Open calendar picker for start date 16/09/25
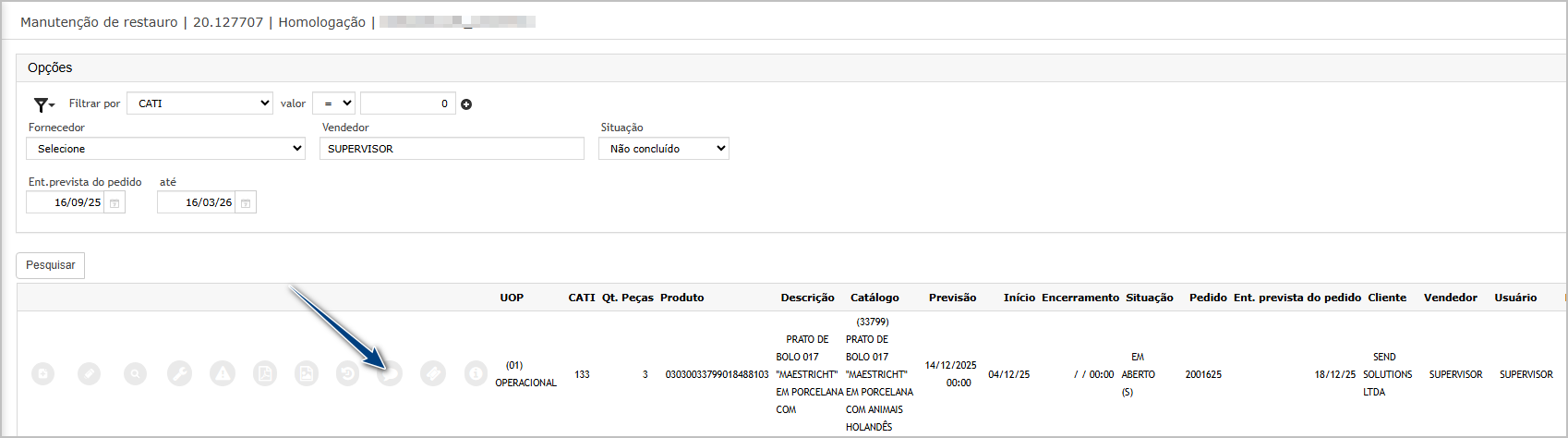Image resolution: width=1568 pixels, height=438 pixels. [115, 203]
